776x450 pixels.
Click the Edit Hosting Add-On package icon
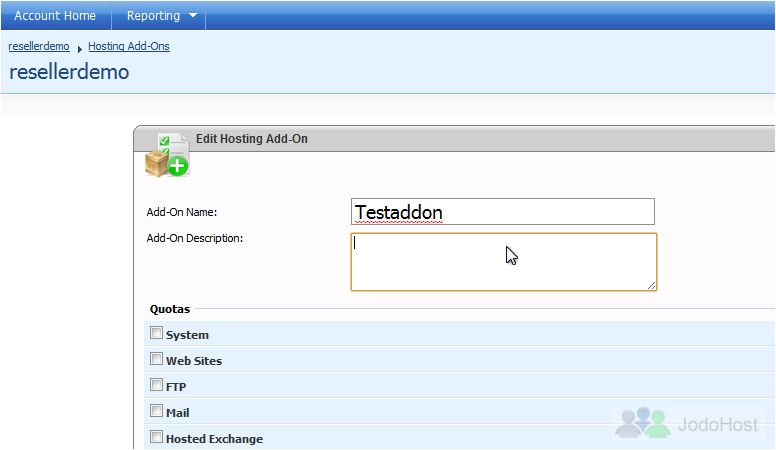pos(167,155)
